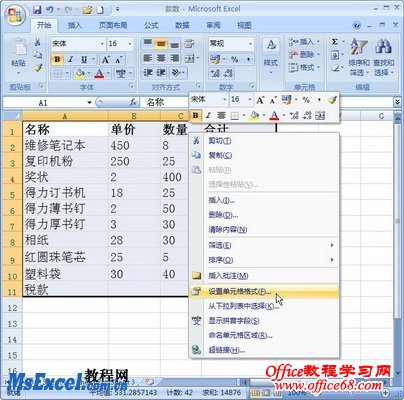
Task: Choose 插入批注(M) in context menu
Action: [x=264, y=276]
